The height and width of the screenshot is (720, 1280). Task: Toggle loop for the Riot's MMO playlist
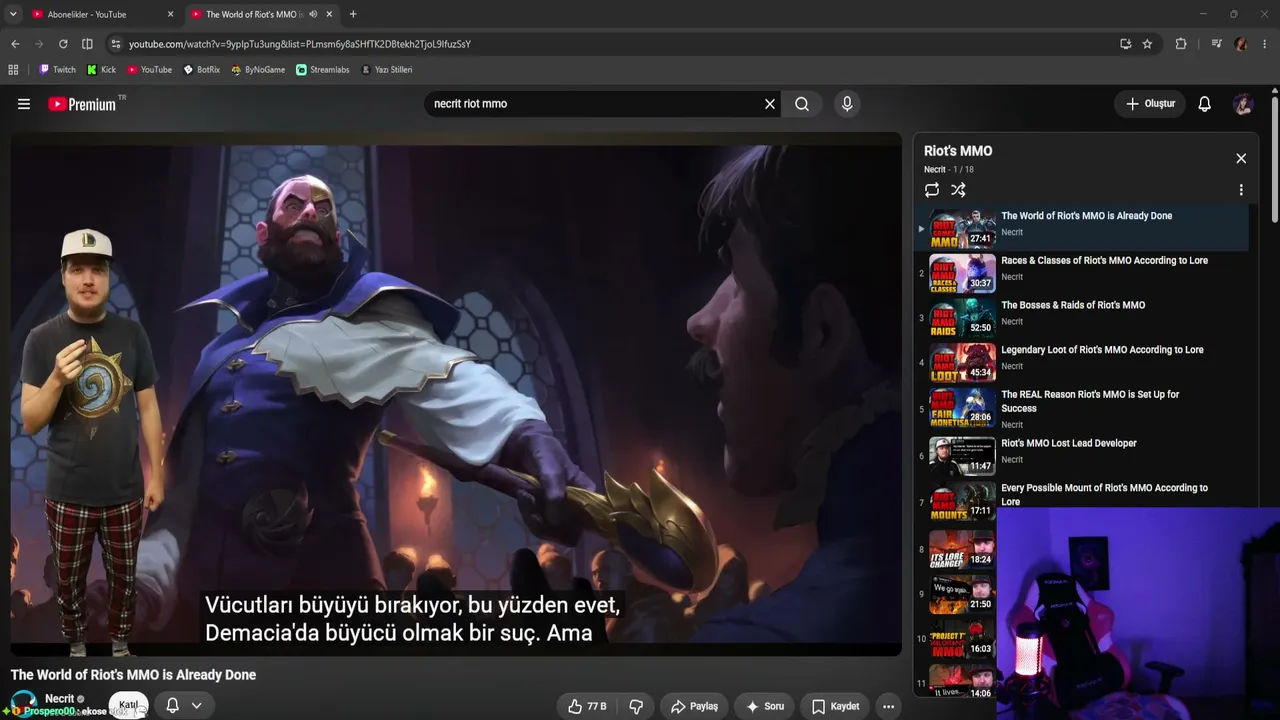point(932,190)
